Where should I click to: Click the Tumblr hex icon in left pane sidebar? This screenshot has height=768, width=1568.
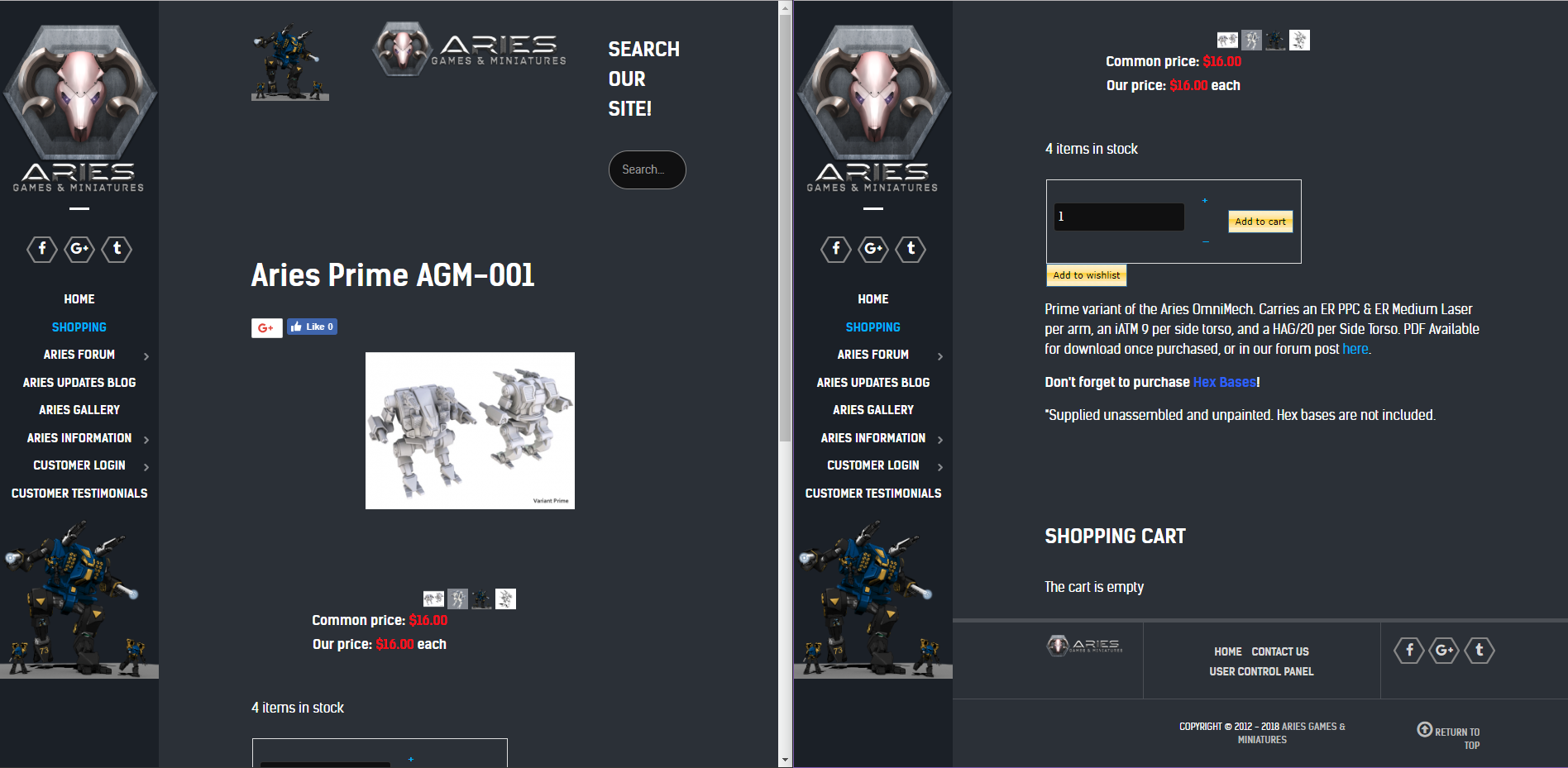click(x=117, y=249)
